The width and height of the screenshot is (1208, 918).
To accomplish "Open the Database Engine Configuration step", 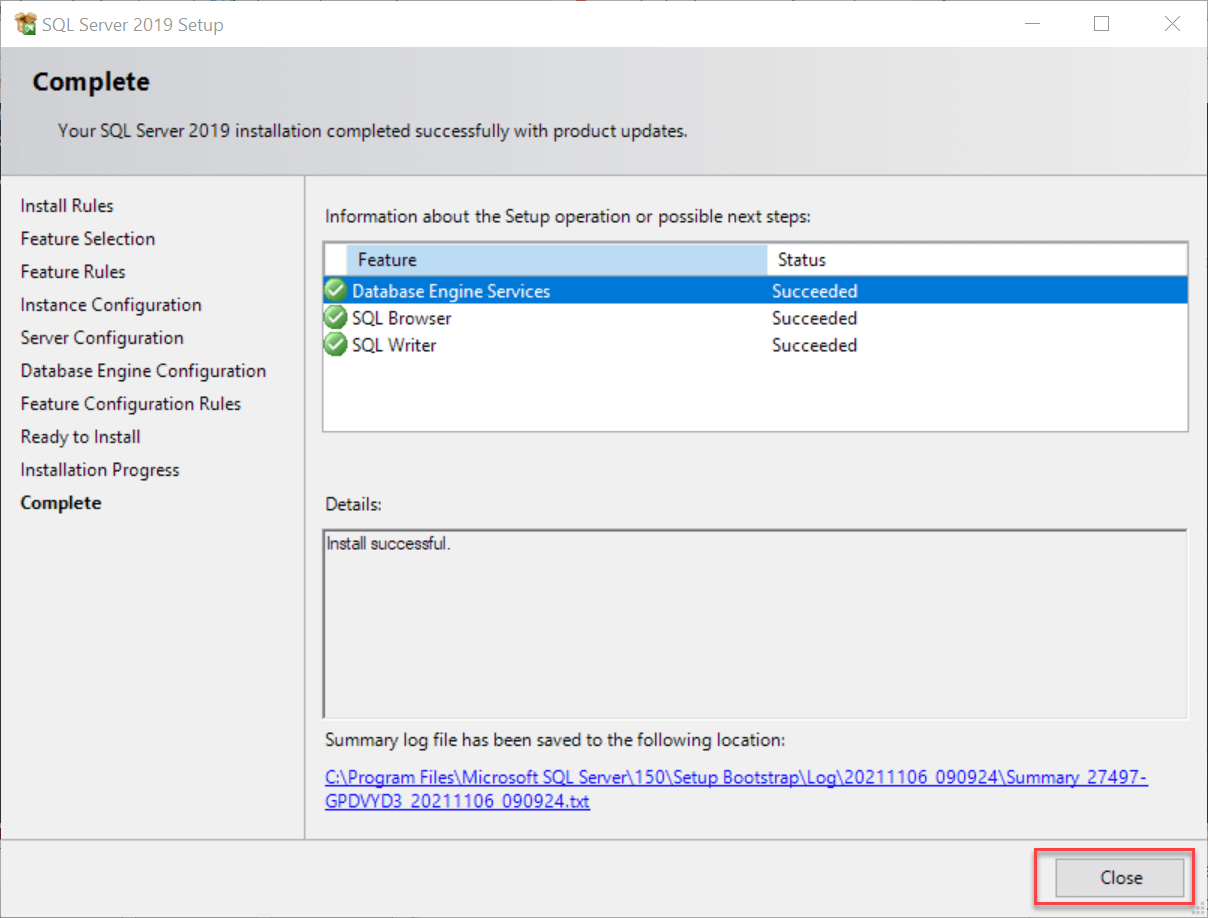I will pos(143,370).
